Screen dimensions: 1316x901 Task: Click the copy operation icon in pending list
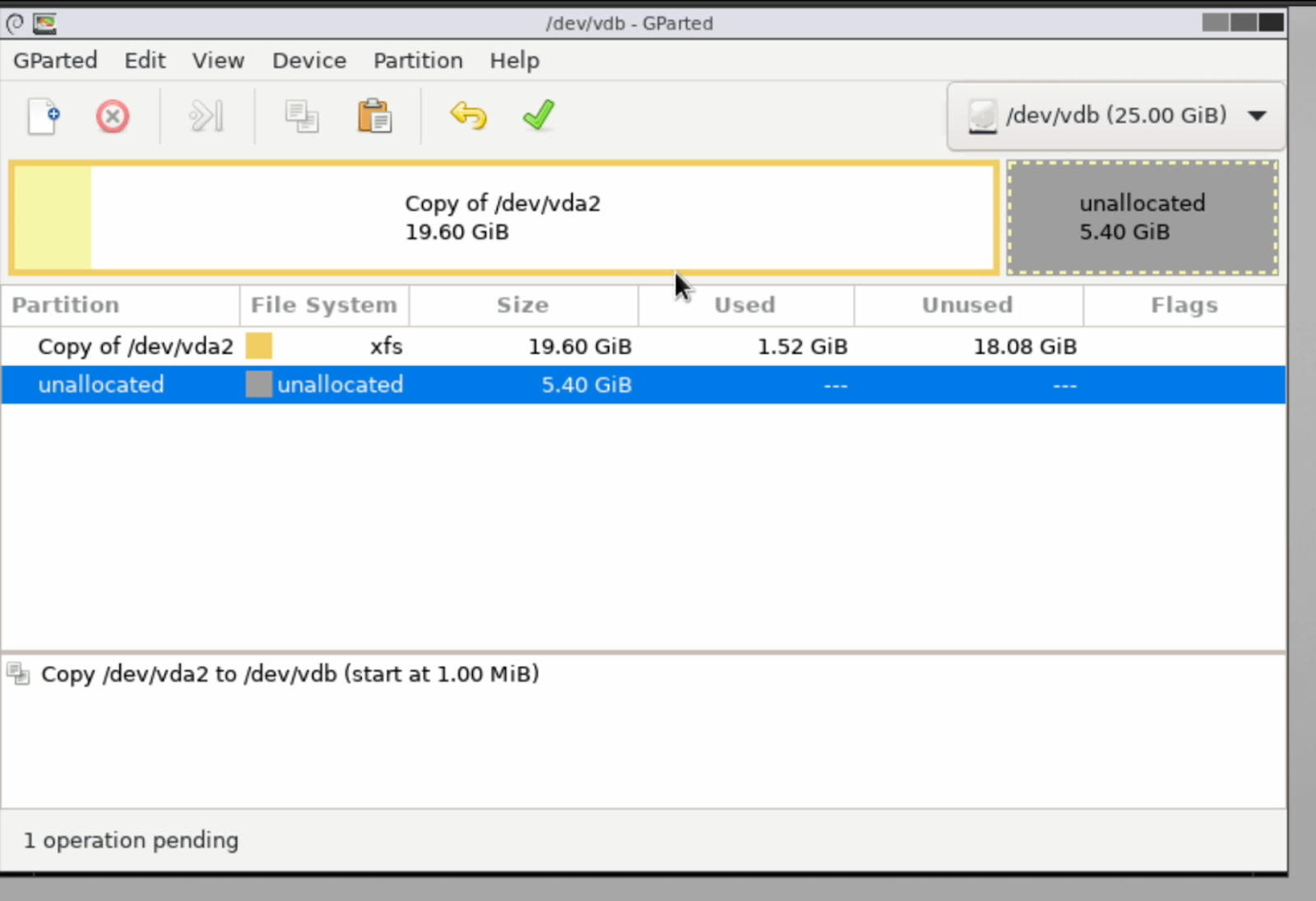18,674
